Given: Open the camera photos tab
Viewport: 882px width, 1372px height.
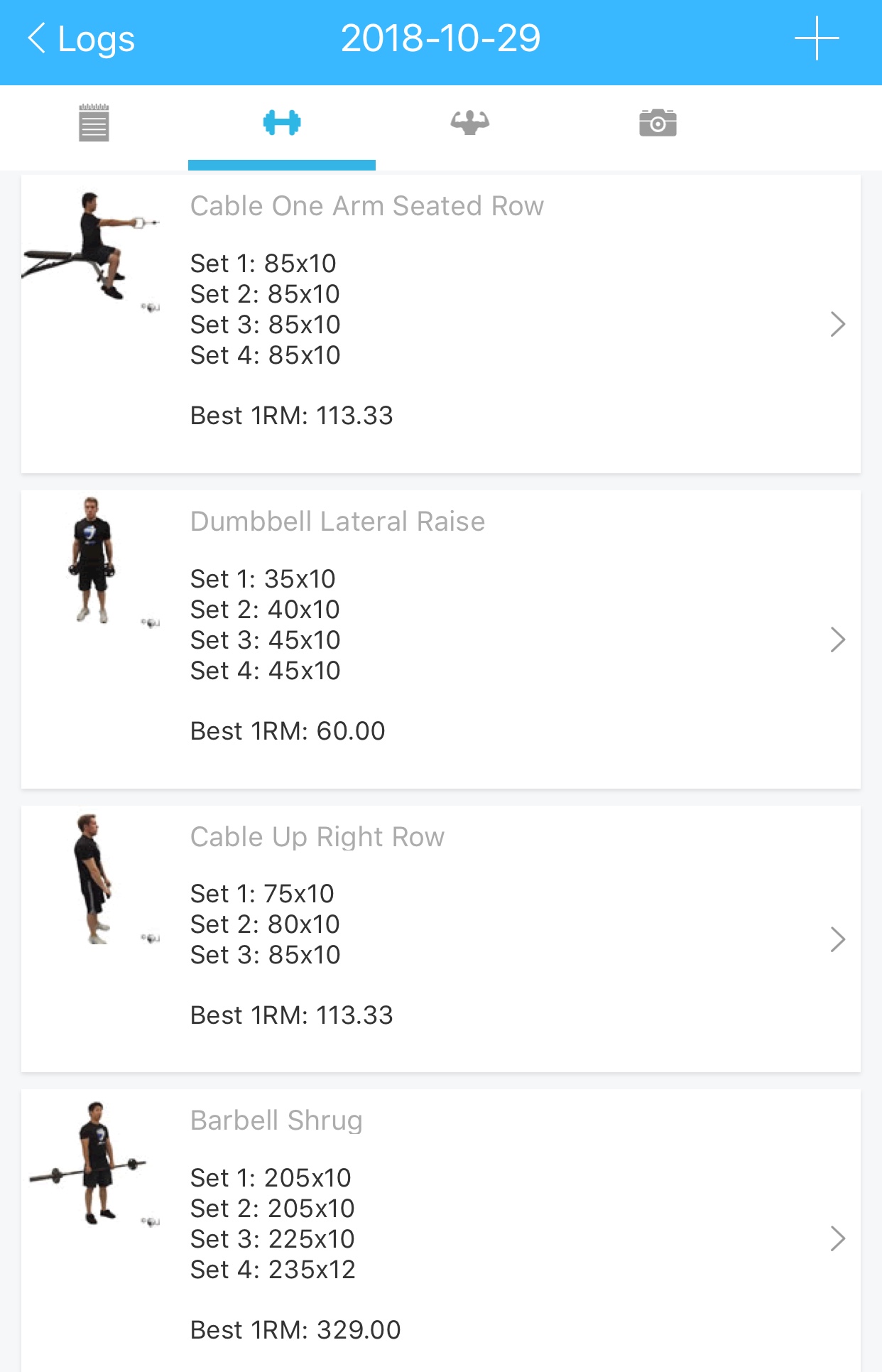Looking at the screenshot, I should (658, 123).
